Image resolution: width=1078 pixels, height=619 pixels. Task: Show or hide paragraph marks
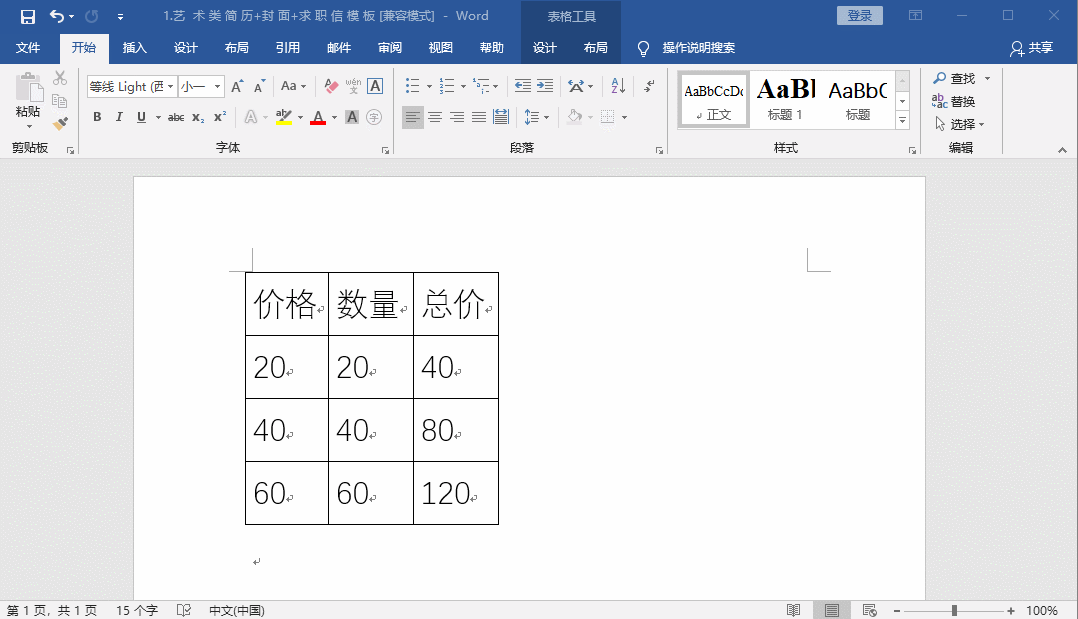(649, 86)
